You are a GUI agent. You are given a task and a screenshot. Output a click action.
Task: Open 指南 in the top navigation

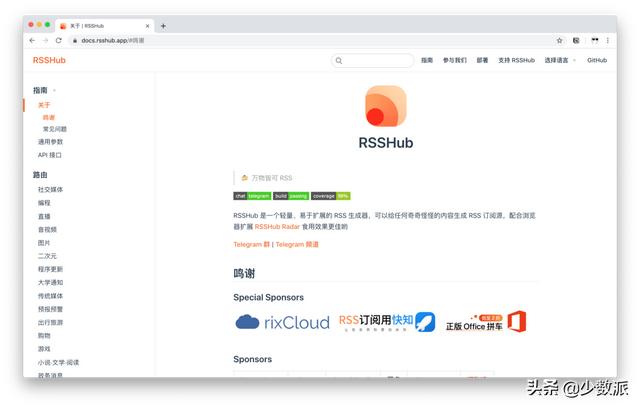coord(427,60)
